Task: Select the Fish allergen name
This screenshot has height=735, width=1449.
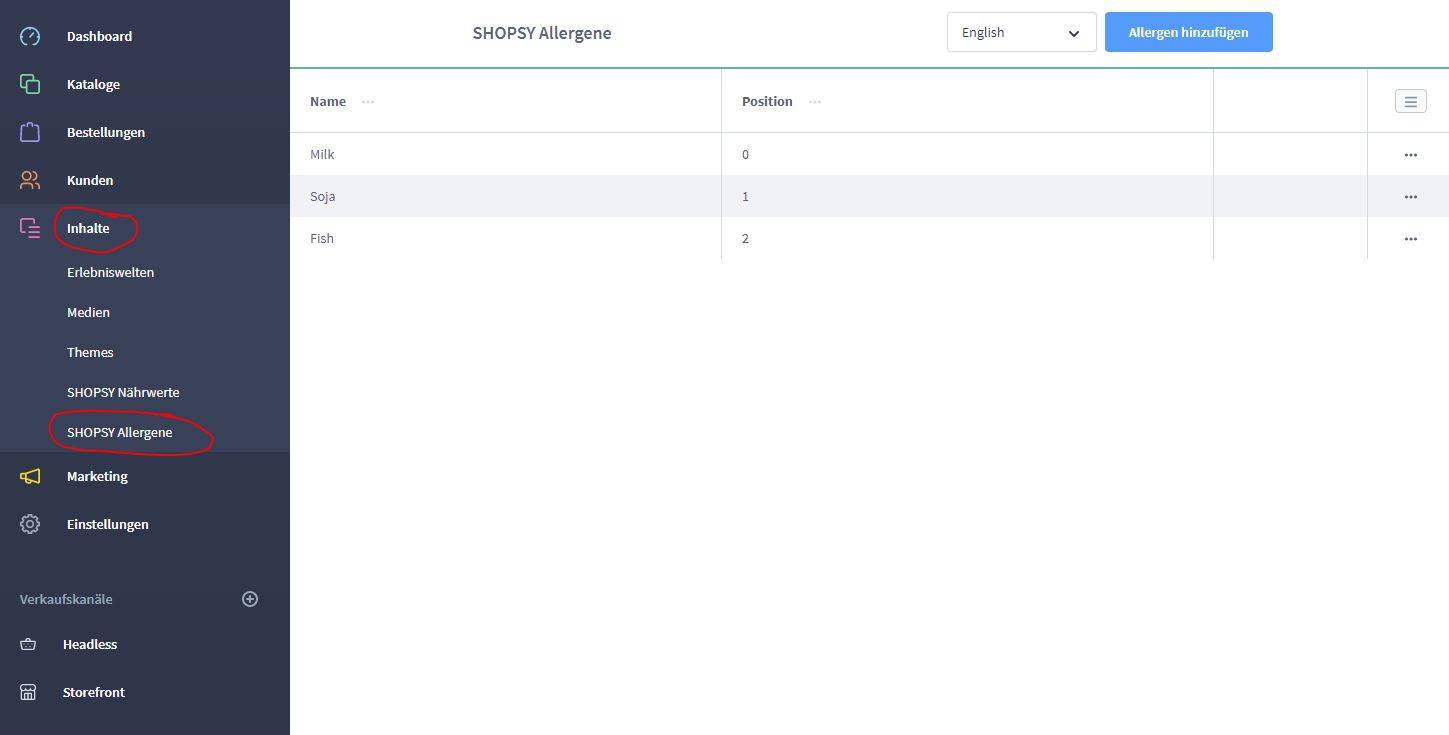Action: (322, 238)
